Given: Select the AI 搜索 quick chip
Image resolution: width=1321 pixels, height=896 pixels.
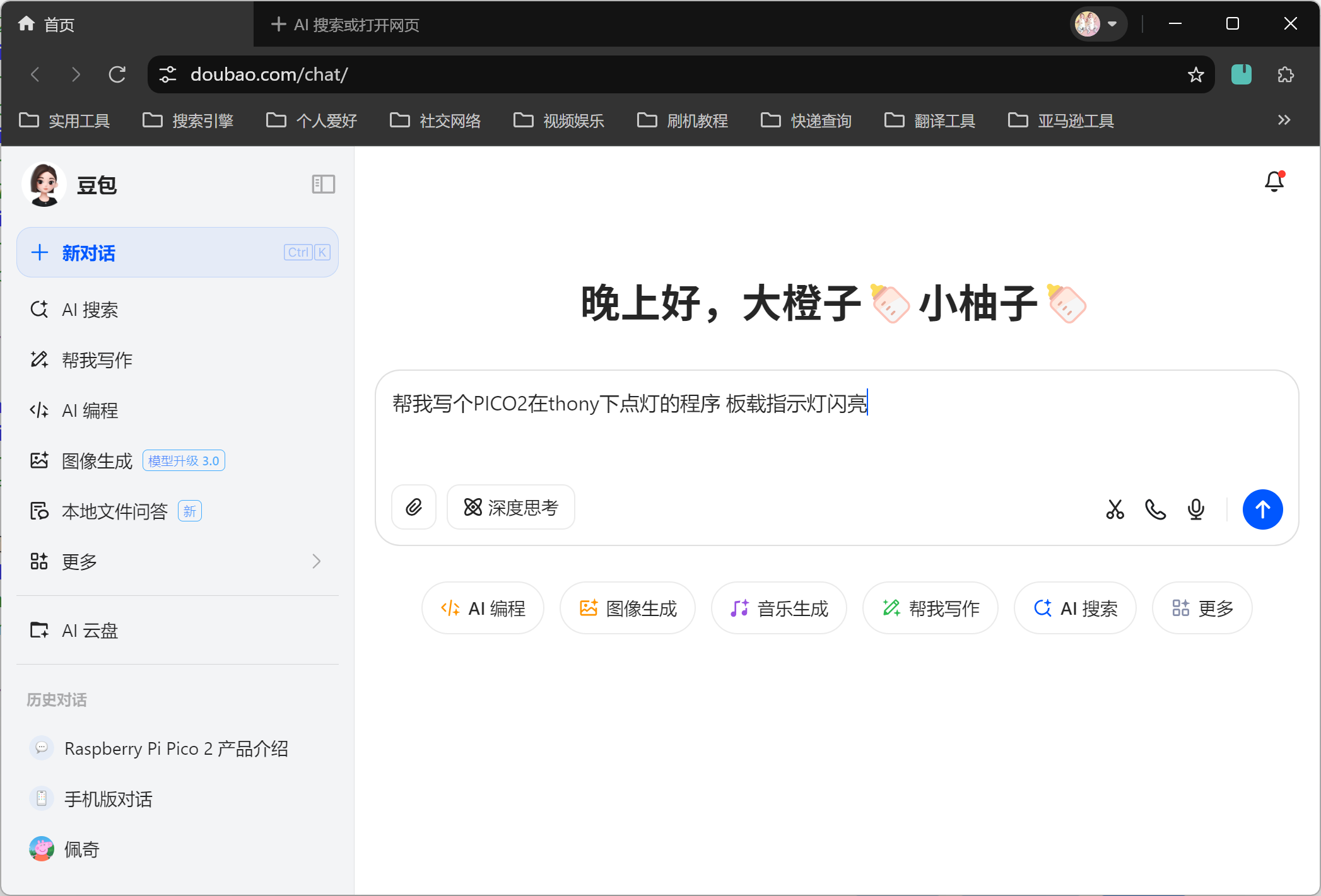Looking at the screenshot, I should click(x=1075, y=608).
